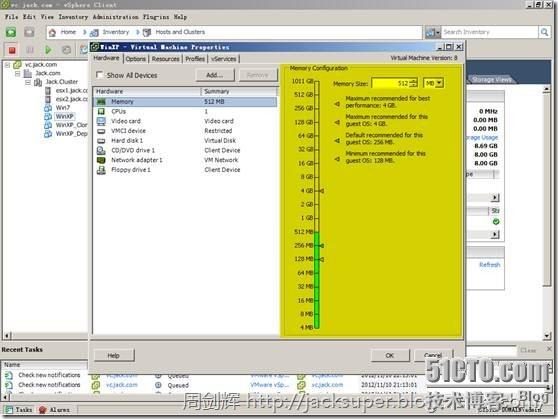Click the Tasks icon in status bar

click(x=9, y=410)
